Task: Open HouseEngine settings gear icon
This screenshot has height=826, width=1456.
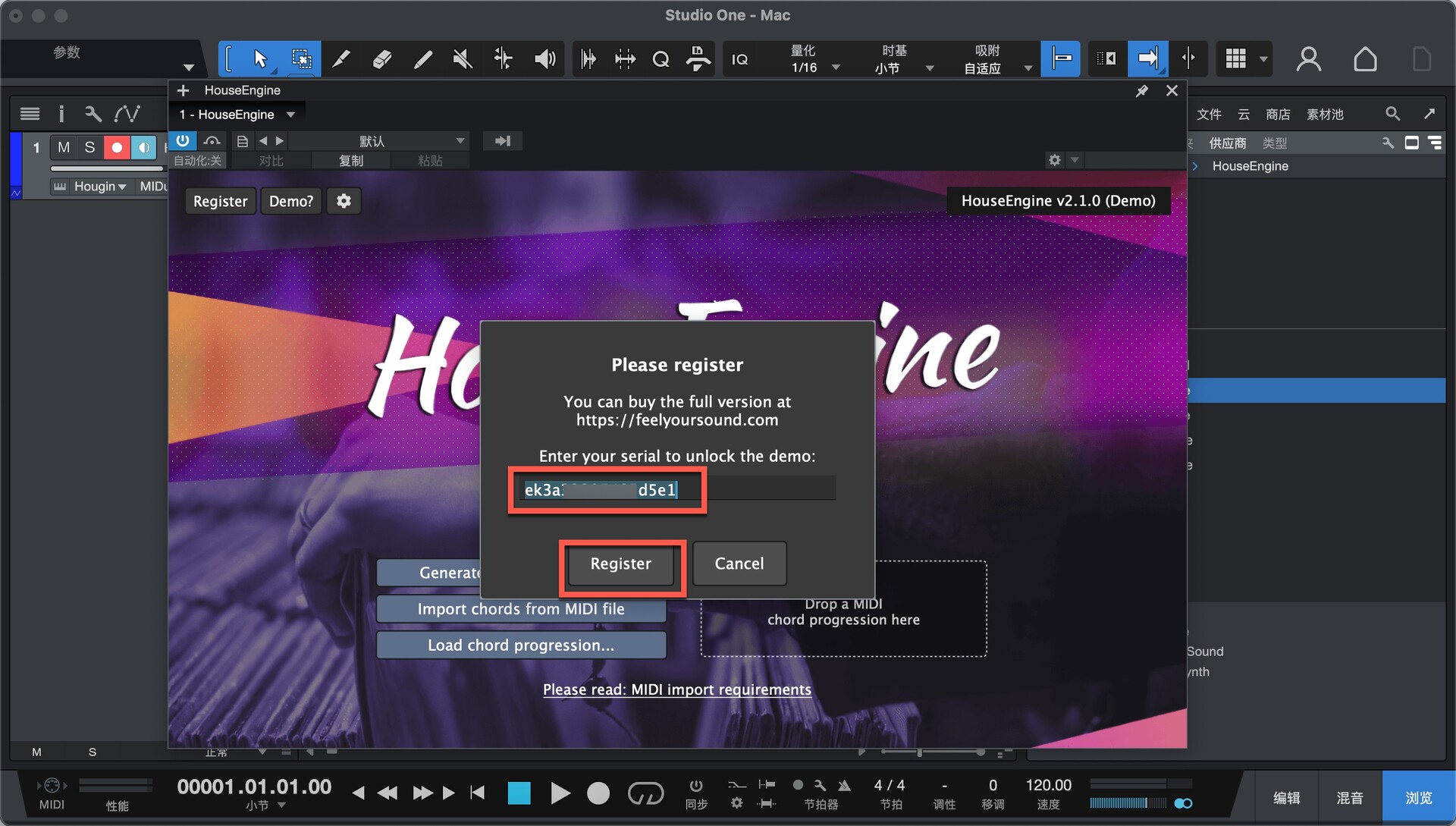Action: 344,201
